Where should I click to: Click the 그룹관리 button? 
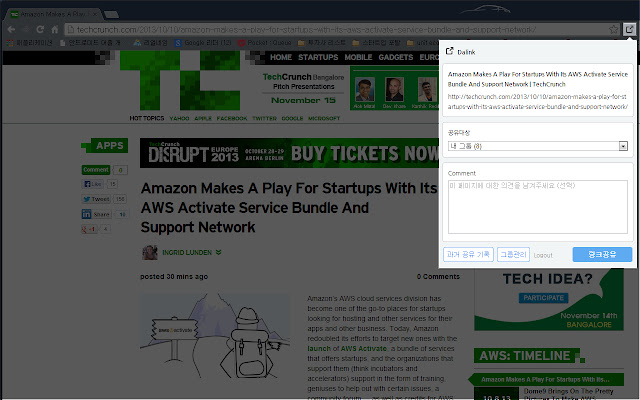pyautogui.click(x=513, y=254)
